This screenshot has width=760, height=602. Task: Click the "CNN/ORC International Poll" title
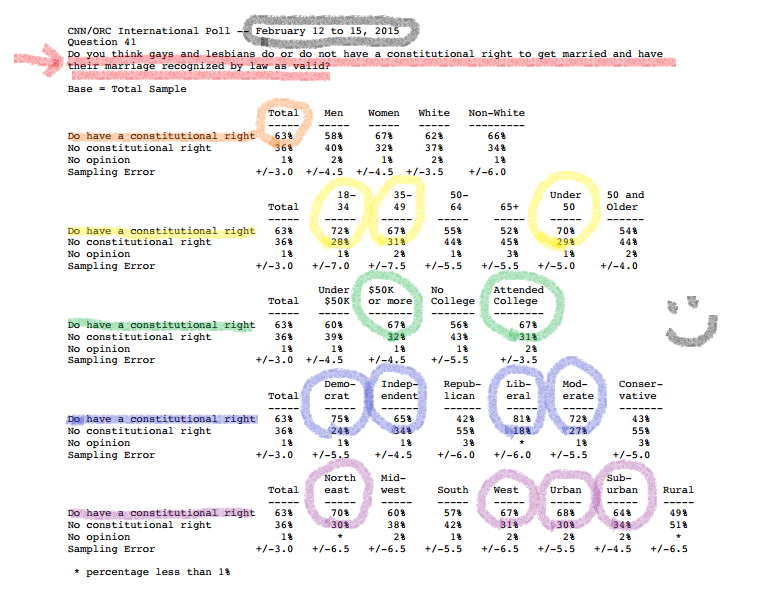tap(149, 31)
